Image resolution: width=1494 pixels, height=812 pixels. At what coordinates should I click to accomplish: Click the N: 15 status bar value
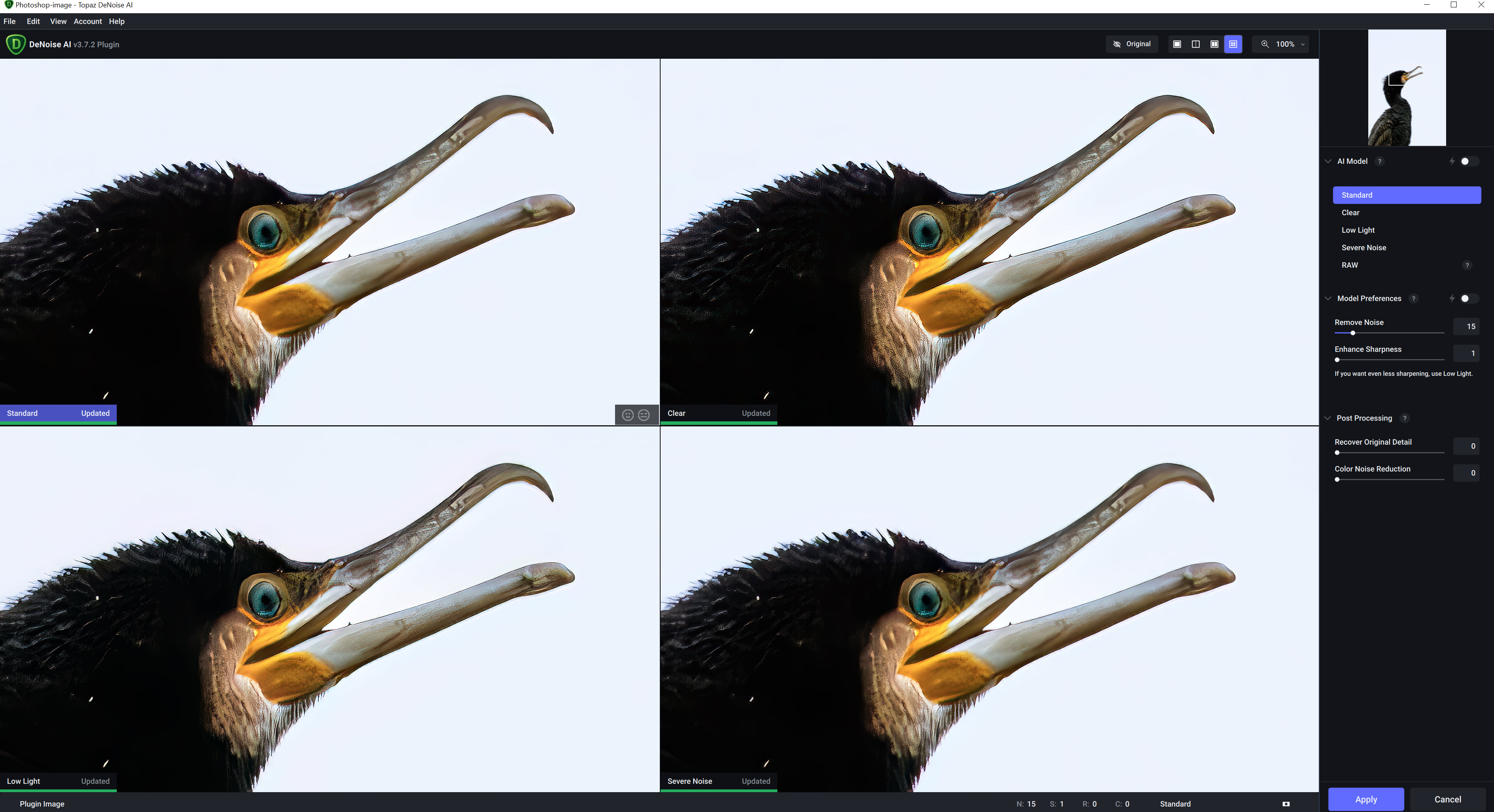[1026, 804]
